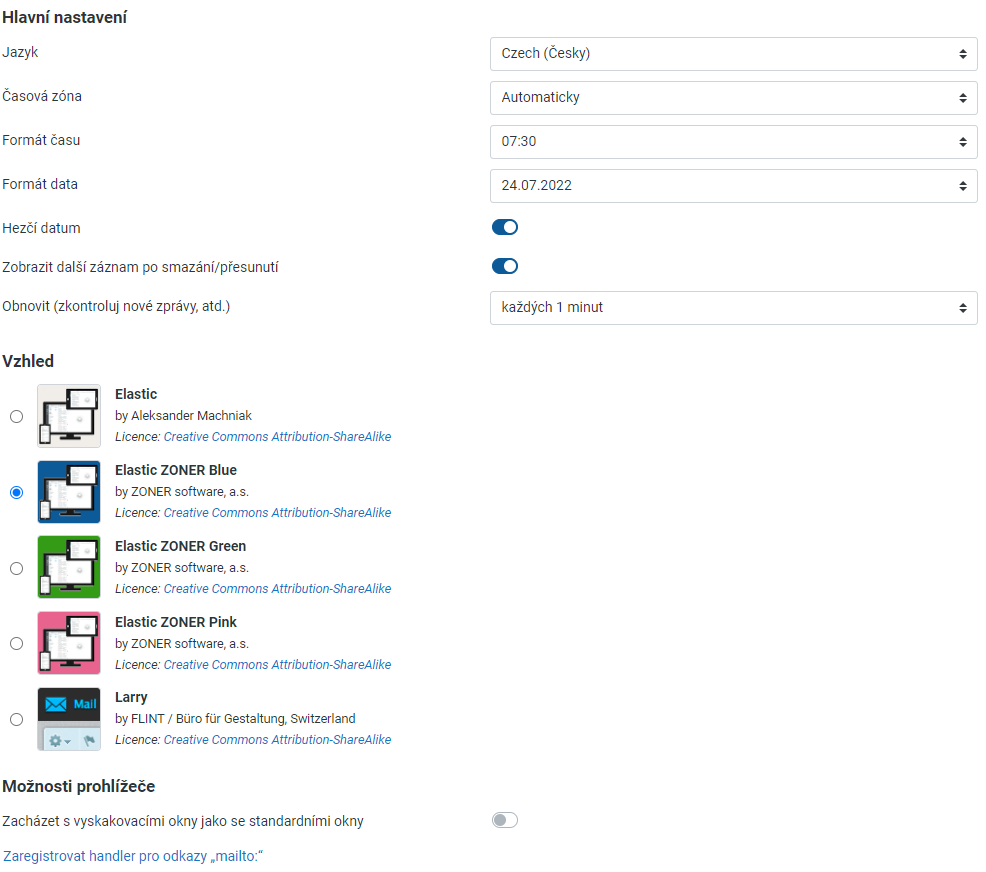Click the Elastic ZONER Green skin icon

coord(69,567)
